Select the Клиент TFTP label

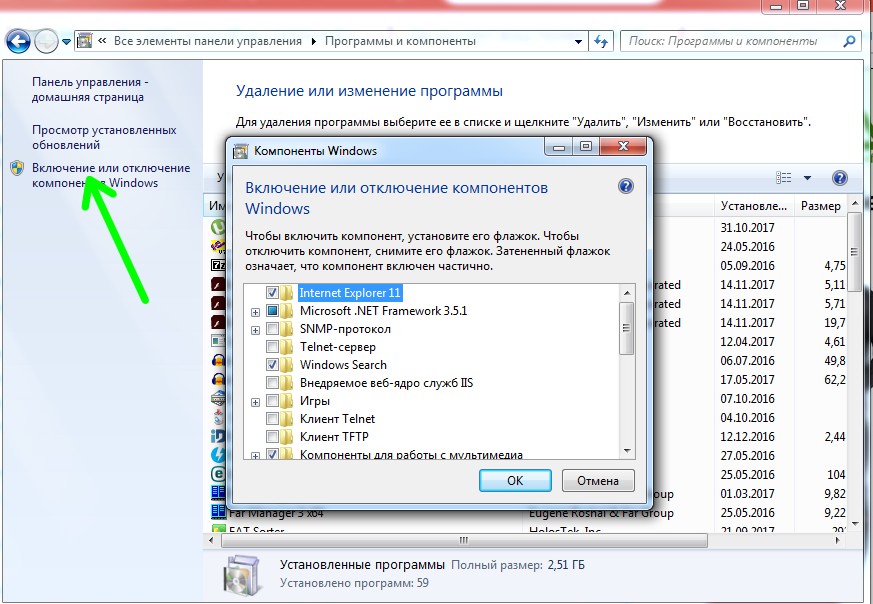(x=334, y=436)
